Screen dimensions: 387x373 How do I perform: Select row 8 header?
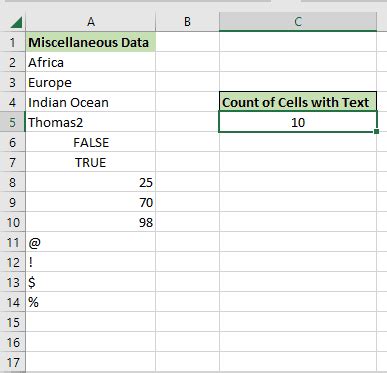pyautogui.click(x=13, y=182)
